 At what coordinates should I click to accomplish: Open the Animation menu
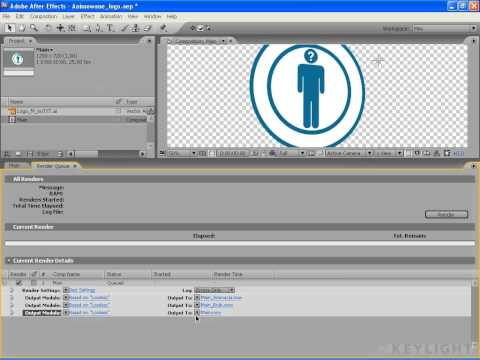click(111, 16)
